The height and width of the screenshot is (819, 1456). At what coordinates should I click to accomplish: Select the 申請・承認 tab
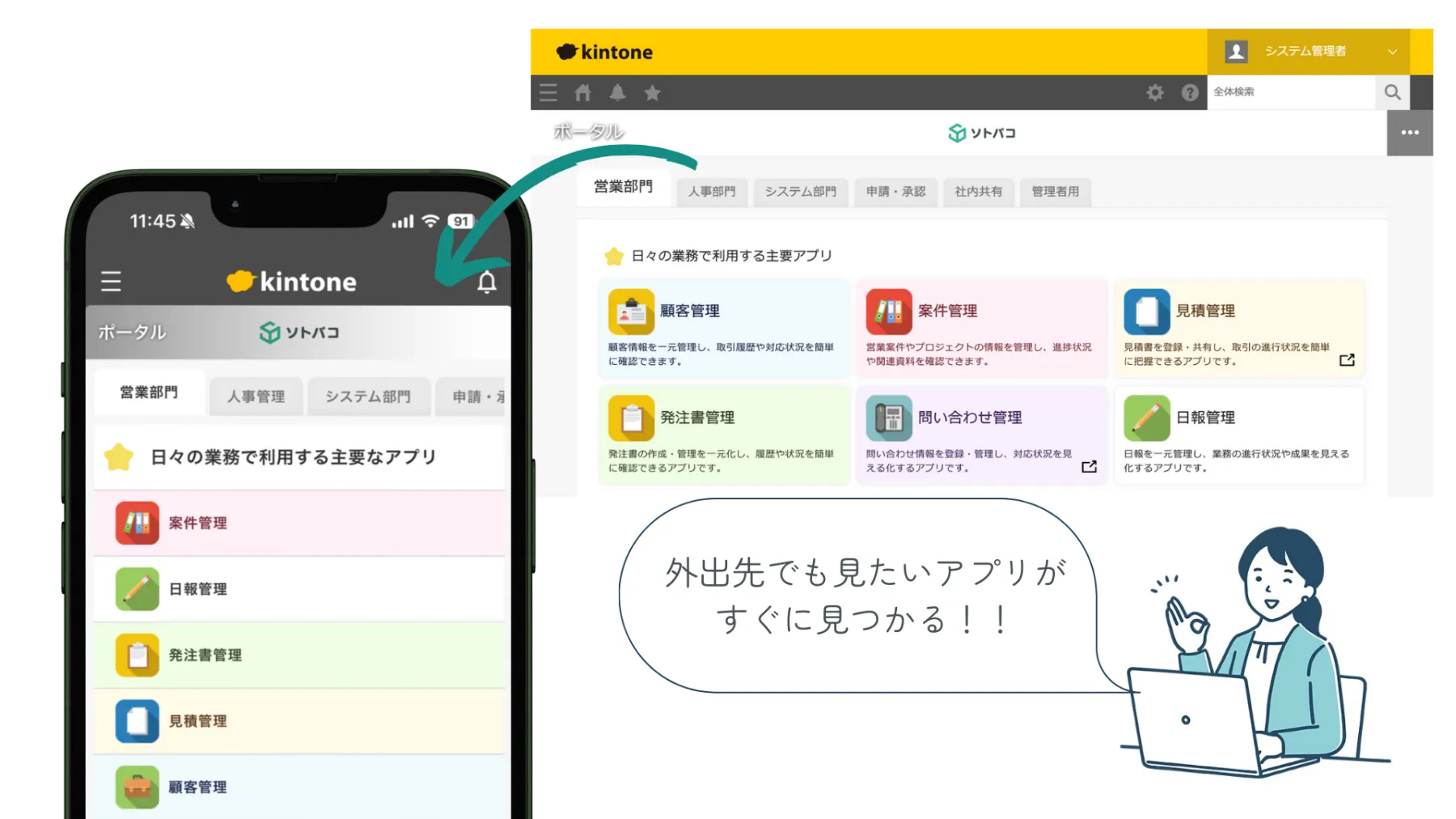point(895,192)
